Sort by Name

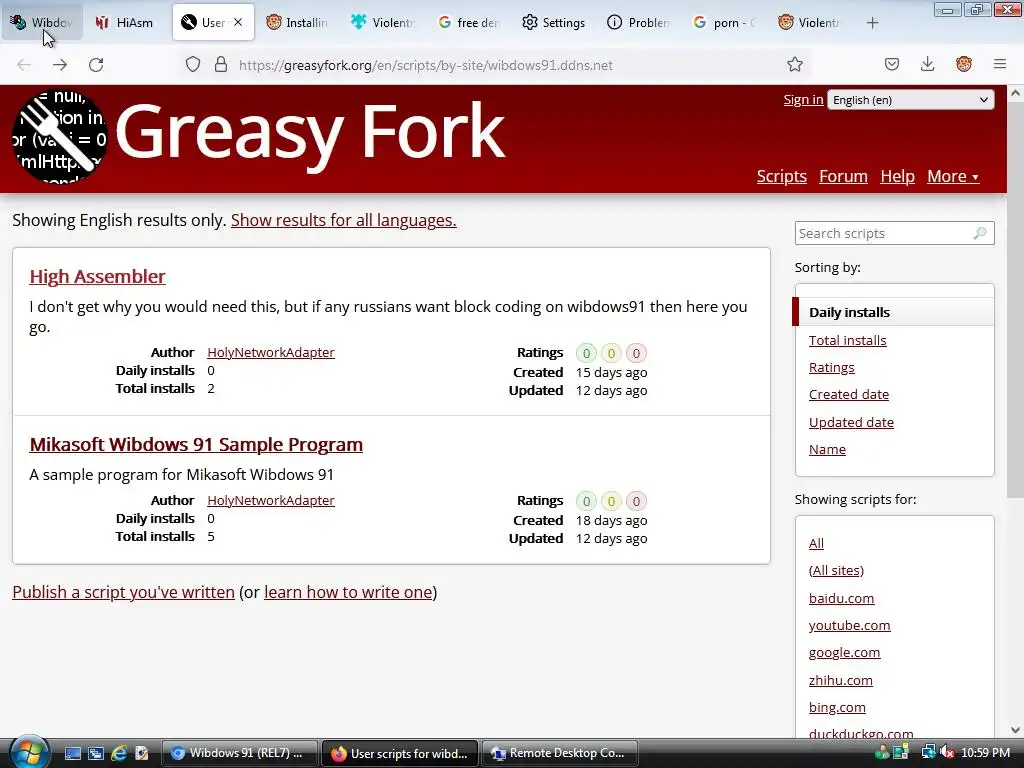coord(827,449)
